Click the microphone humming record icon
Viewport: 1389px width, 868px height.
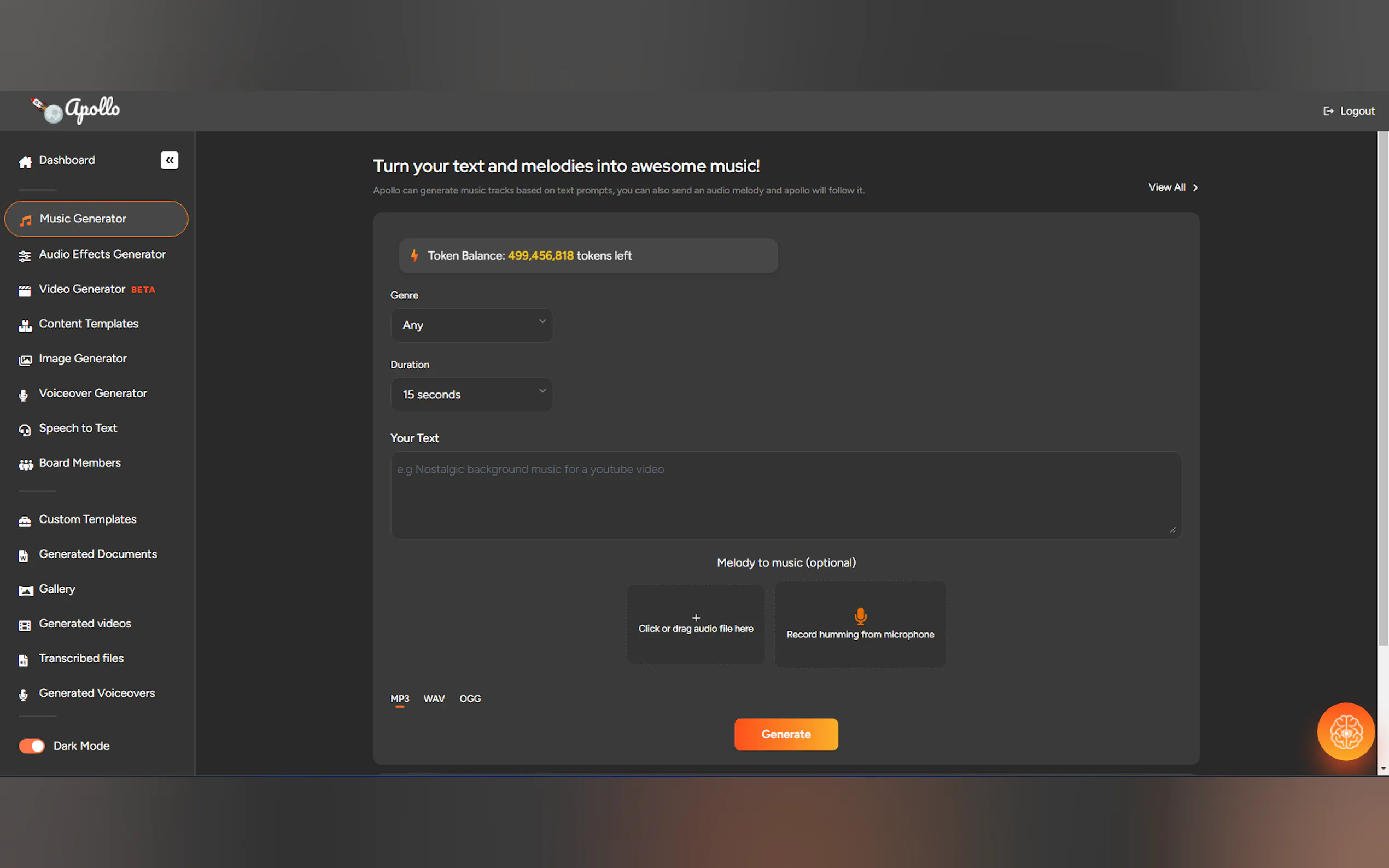pyautogui.click(x=860, y=617)
